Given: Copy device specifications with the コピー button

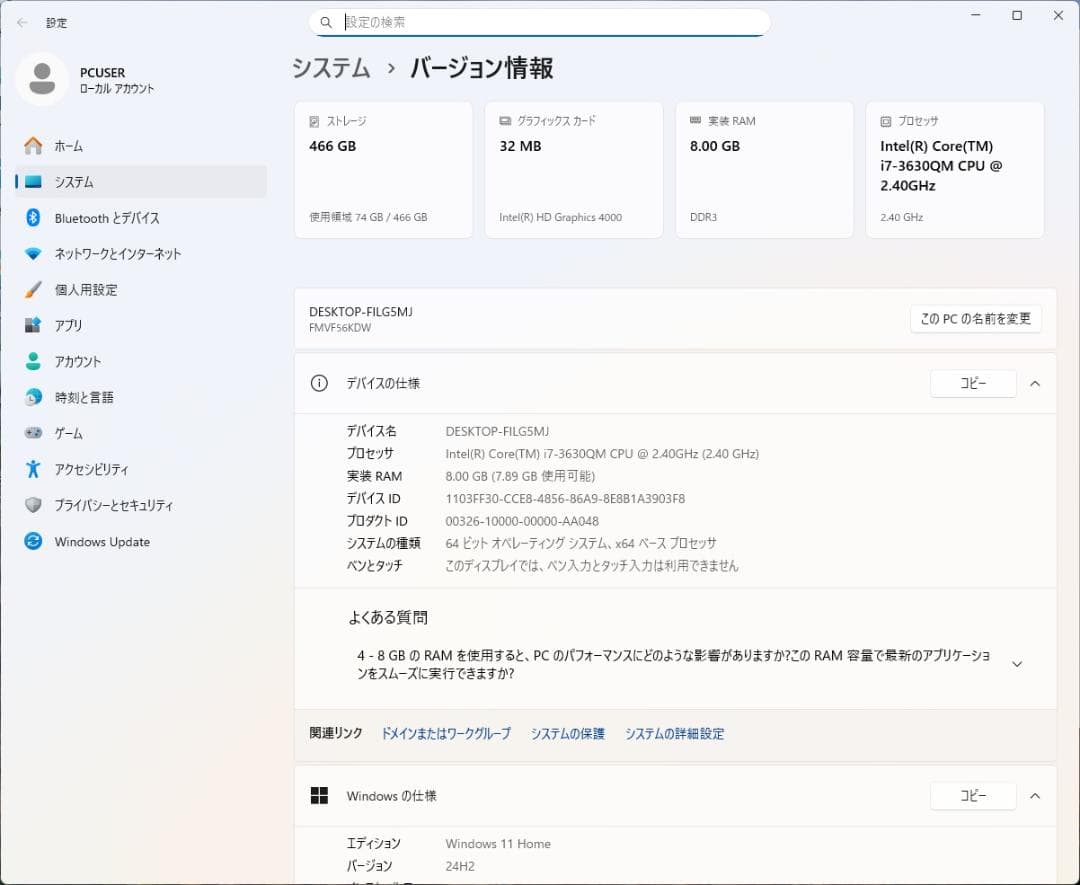Looking at the screenshot, I should point(973,383).
